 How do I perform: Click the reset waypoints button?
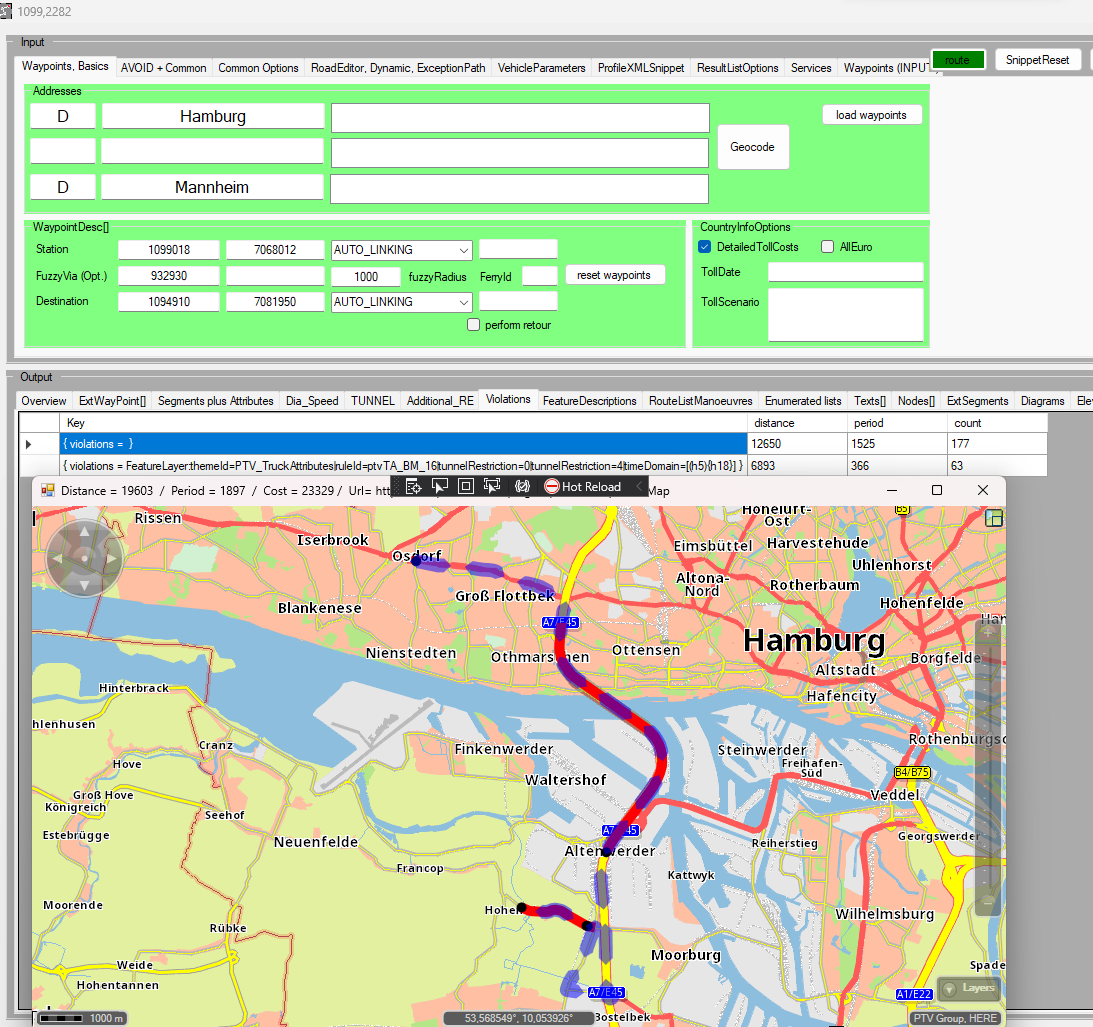tap(614, 275)
